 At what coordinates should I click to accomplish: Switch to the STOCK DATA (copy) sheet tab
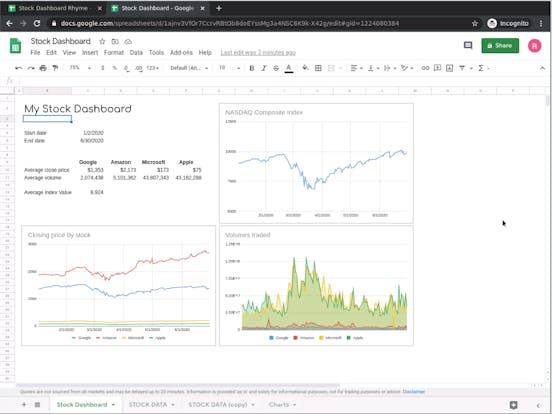218,405
